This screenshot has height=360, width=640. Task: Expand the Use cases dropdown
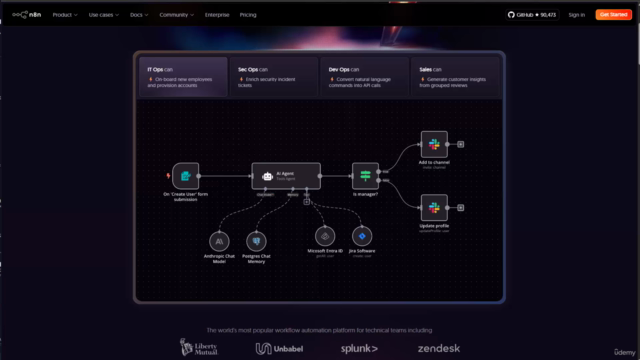point(104,15)
